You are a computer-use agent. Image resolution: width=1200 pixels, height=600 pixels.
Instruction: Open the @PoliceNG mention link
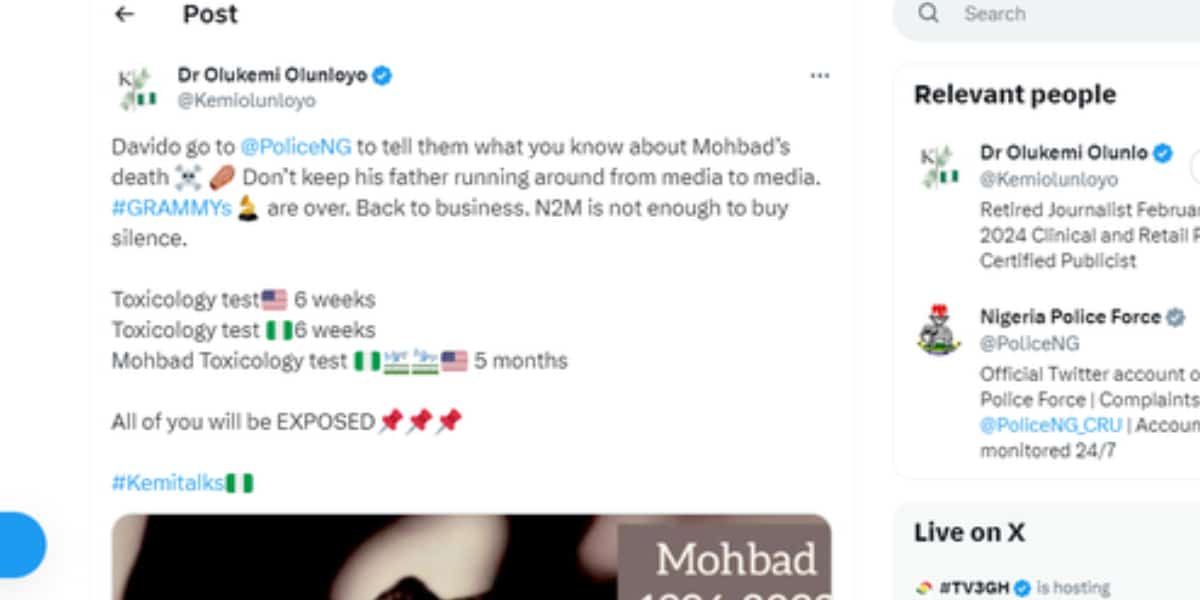[x=295, y=147]
